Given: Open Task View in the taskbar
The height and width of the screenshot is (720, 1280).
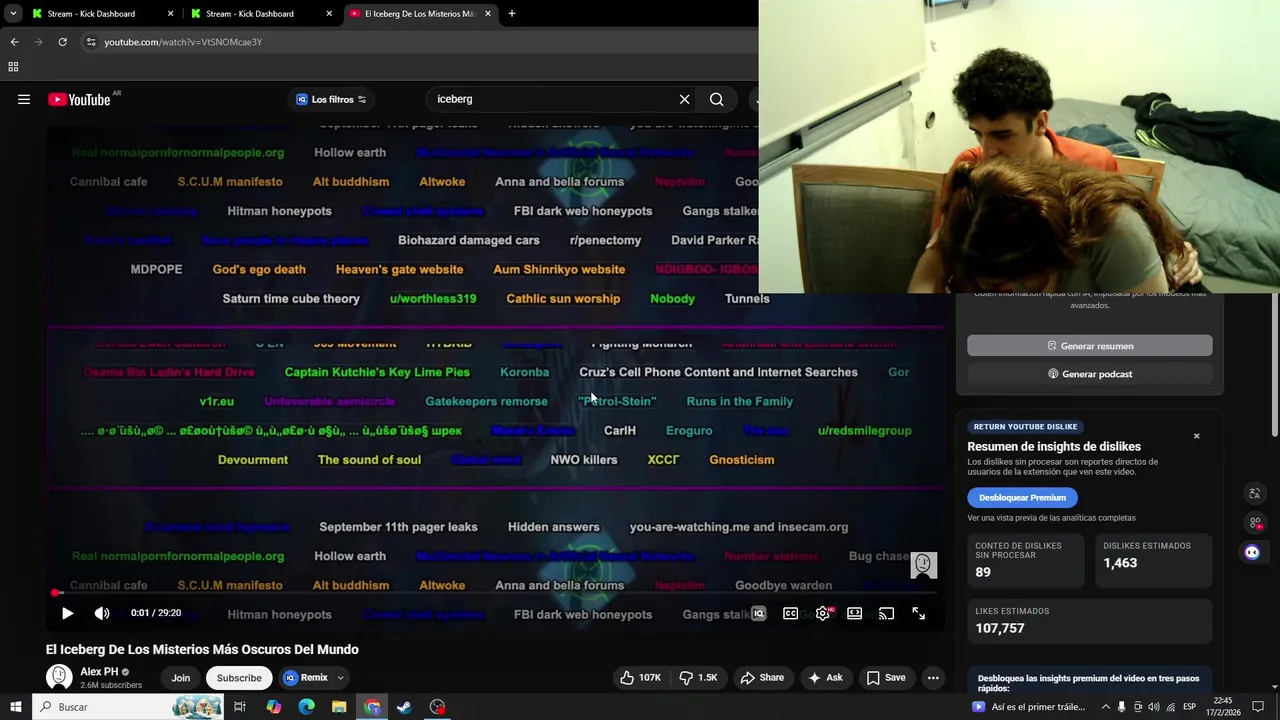Looking at the screenshot, I should coord(240,707).
